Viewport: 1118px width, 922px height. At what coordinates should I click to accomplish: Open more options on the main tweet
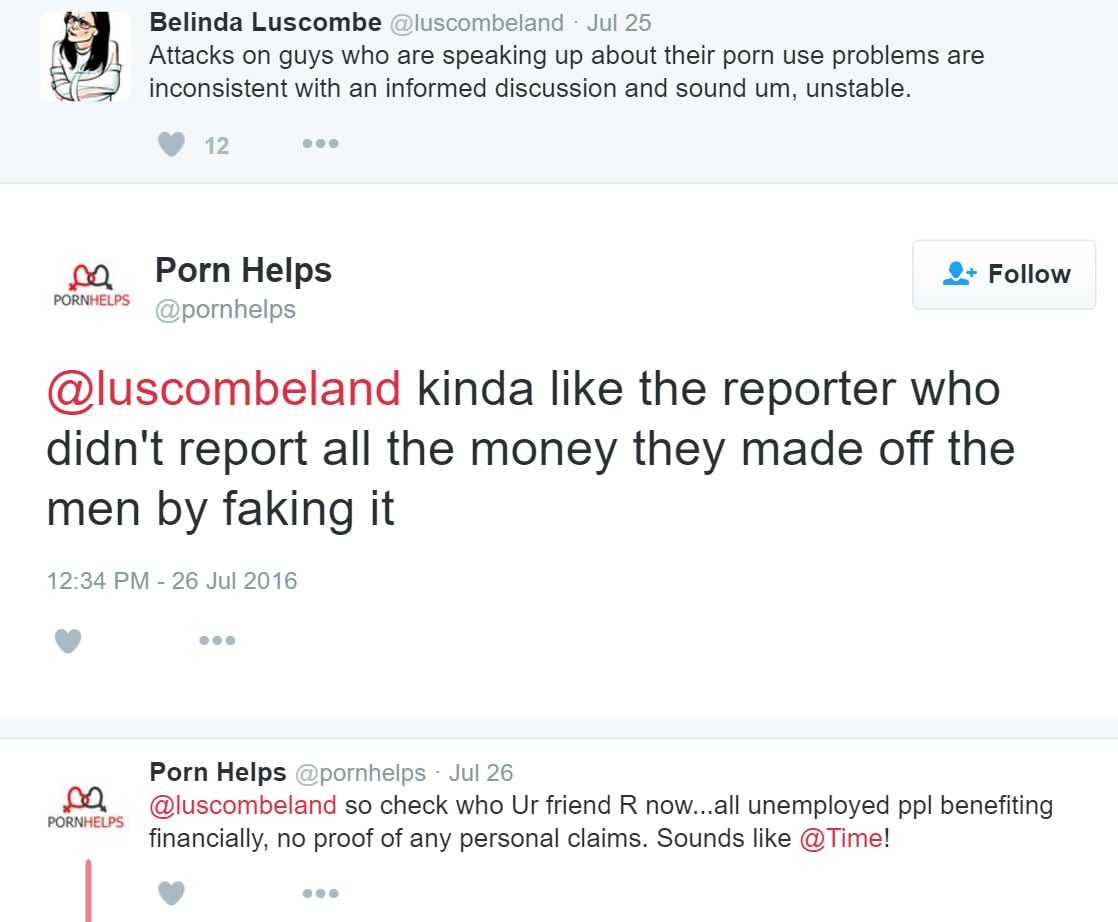(x=217, y=640)
